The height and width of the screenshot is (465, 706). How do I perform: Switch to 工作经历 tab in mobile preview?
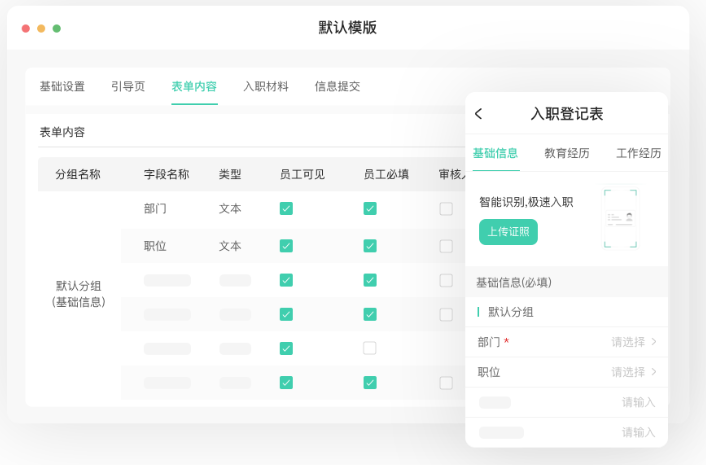(638, 153)
